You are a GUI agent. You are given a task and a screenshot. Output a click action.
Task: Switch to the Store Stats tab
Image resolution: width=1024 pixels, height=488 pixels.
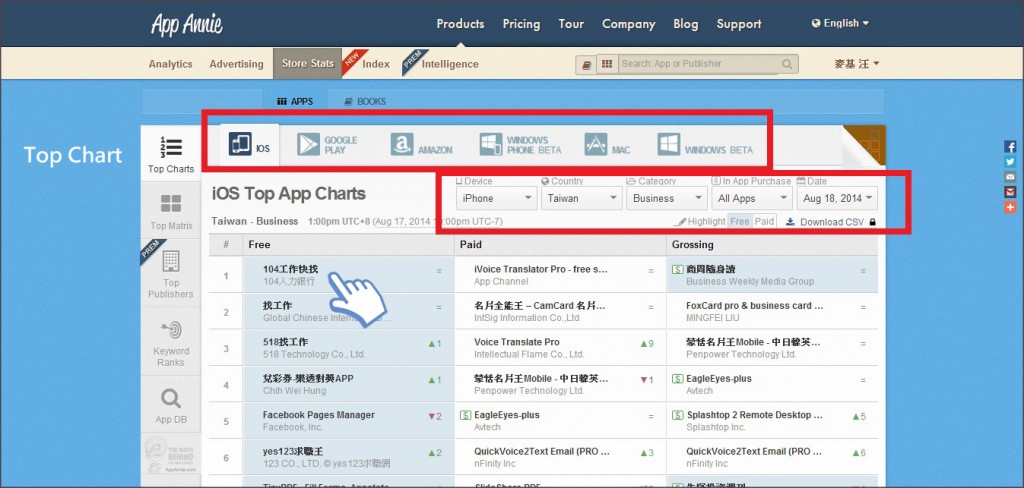(308, 64)
